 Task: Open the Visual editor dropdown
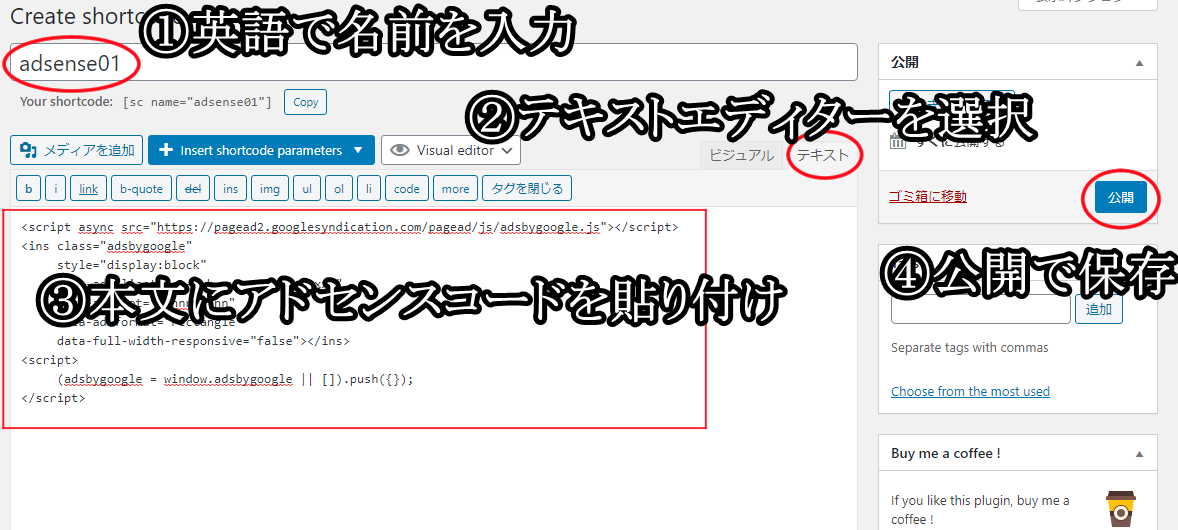click(451, 150)
